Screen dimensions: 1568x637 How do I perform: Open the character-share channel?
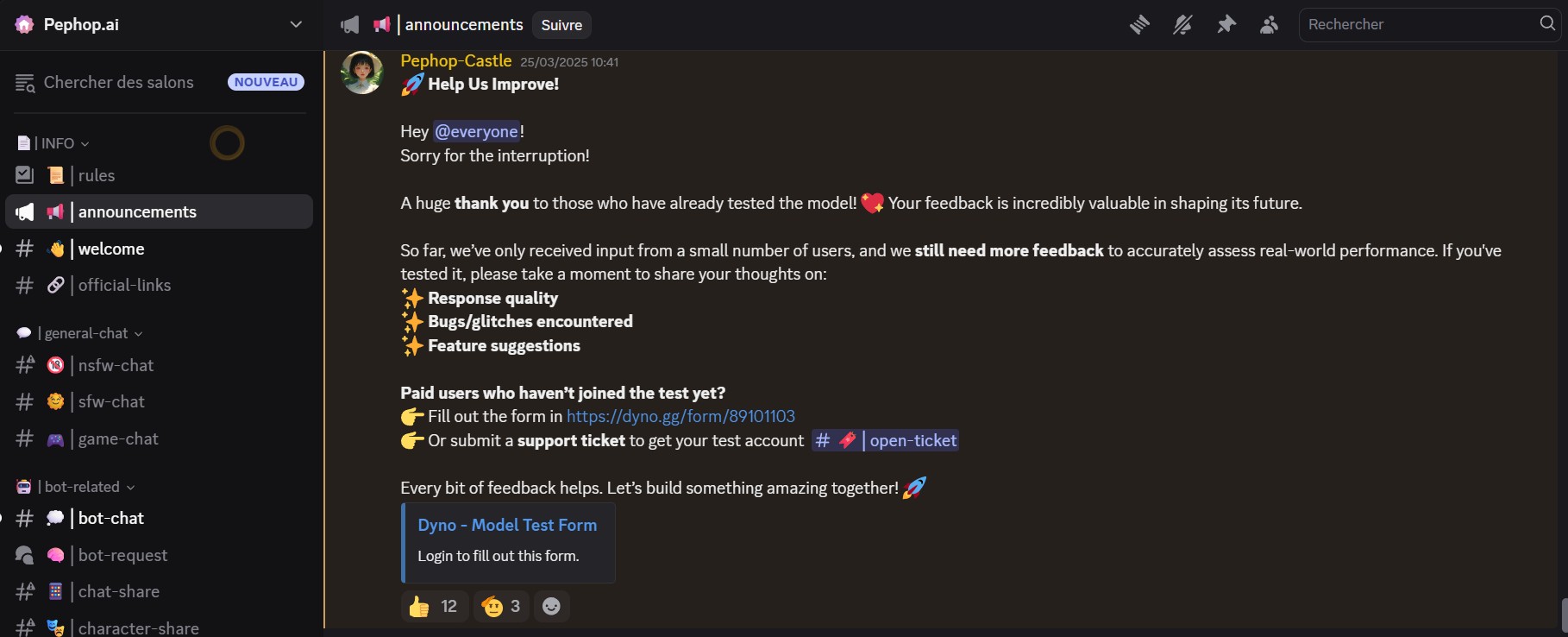click(x=139, y=628)
